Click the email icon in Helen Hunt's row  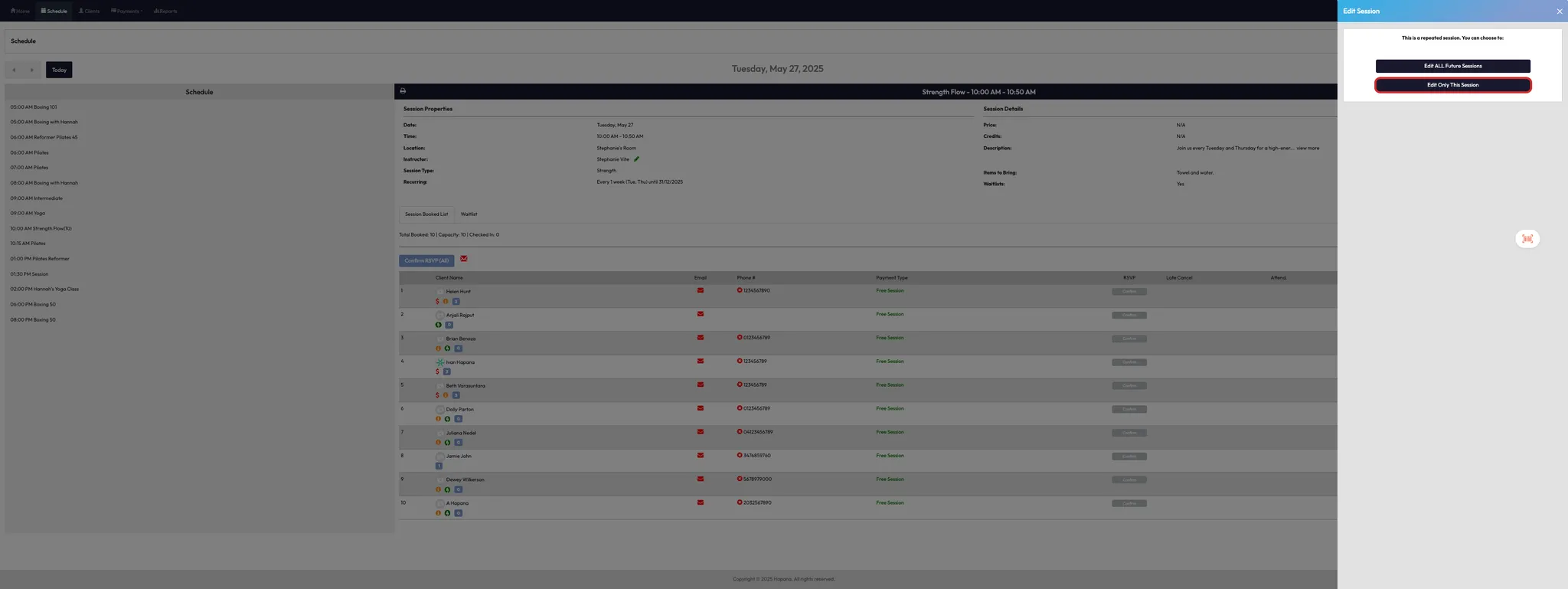point(700,291)
